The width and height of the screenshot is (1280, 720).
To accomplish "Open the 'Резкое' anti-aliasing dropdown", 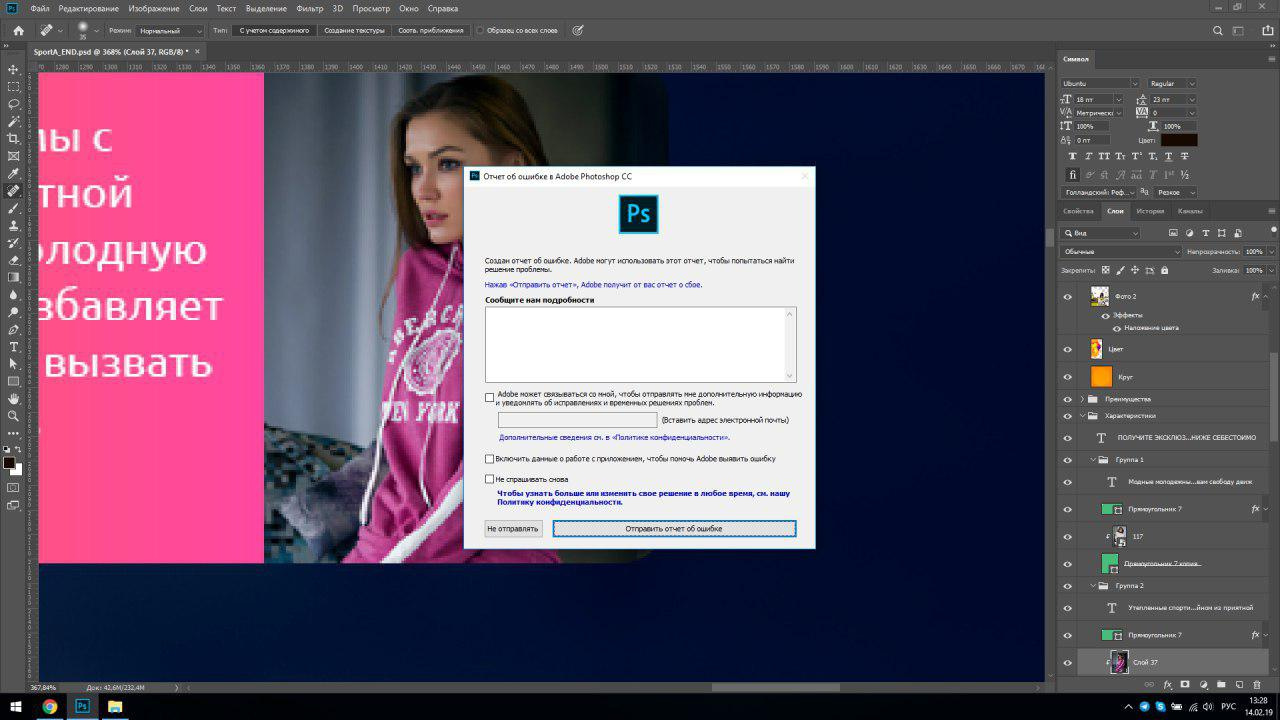I will click(x=1176, y=192).
